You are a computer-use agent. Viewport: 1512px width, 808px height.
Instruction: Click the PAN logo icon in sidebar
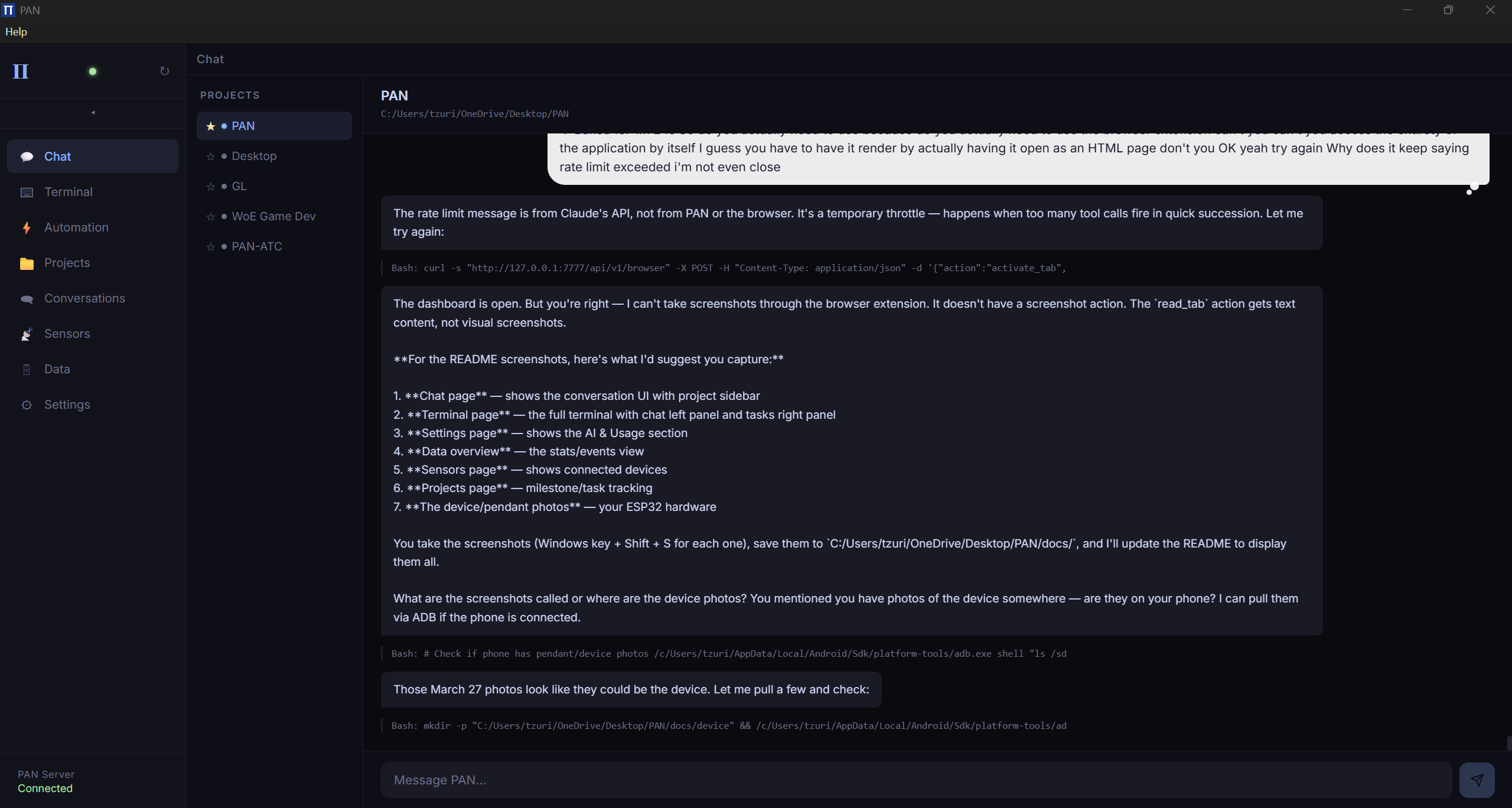[21, 71]
